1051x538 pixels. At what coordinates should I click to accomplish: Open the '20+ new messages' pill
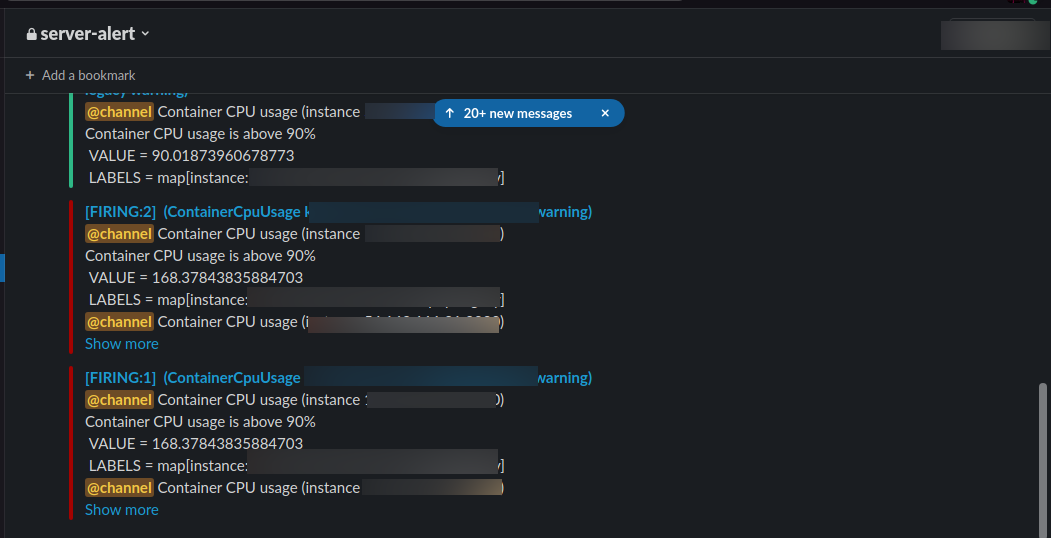click(517, 113)
